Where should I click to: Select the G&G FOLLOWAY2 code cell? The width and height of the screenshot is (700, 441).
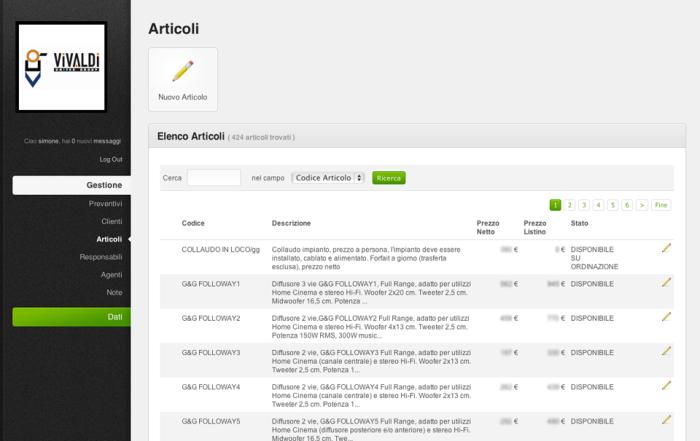pyautogui.click(x=211, y=318)
